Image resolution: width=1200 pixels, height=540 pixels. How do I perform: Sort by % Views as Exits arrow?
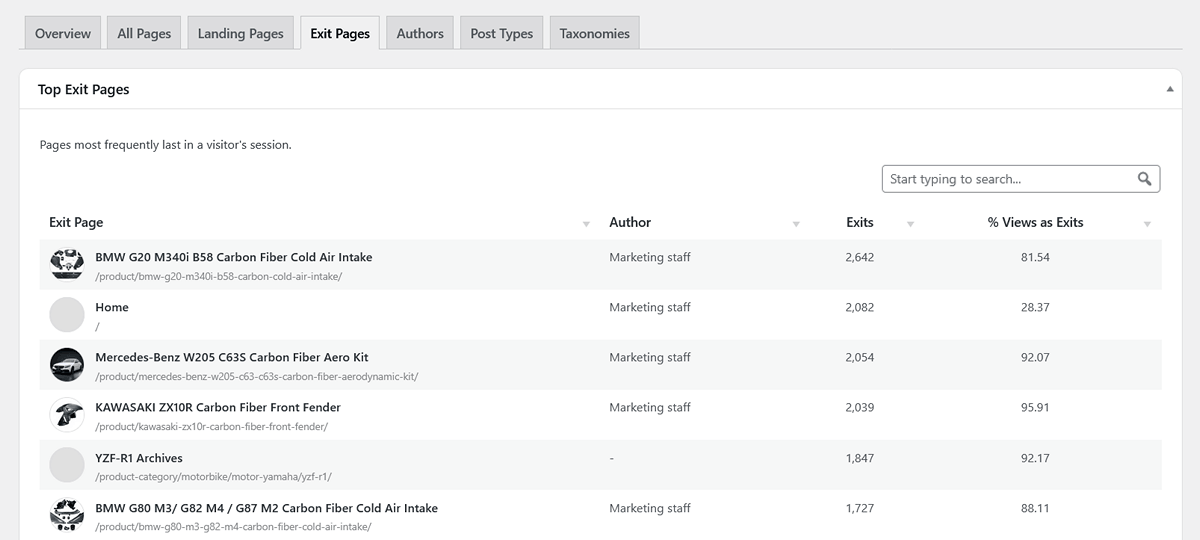pyautogui.click(x=1147, y=224)
